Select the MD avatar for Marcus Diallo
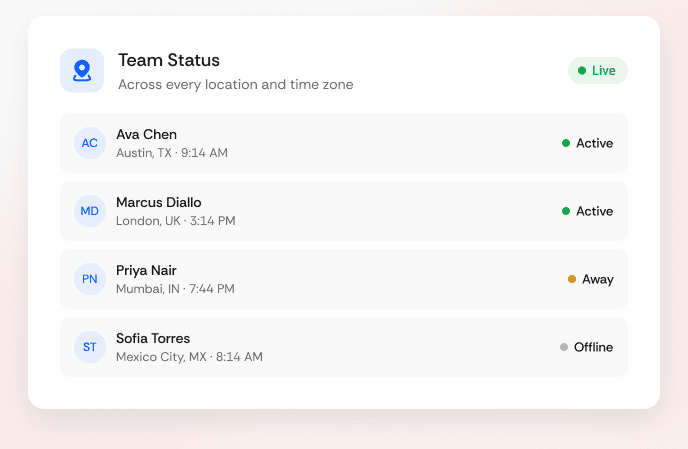Image resolution: width=688 pixels, height=449 pixels. 90,211
